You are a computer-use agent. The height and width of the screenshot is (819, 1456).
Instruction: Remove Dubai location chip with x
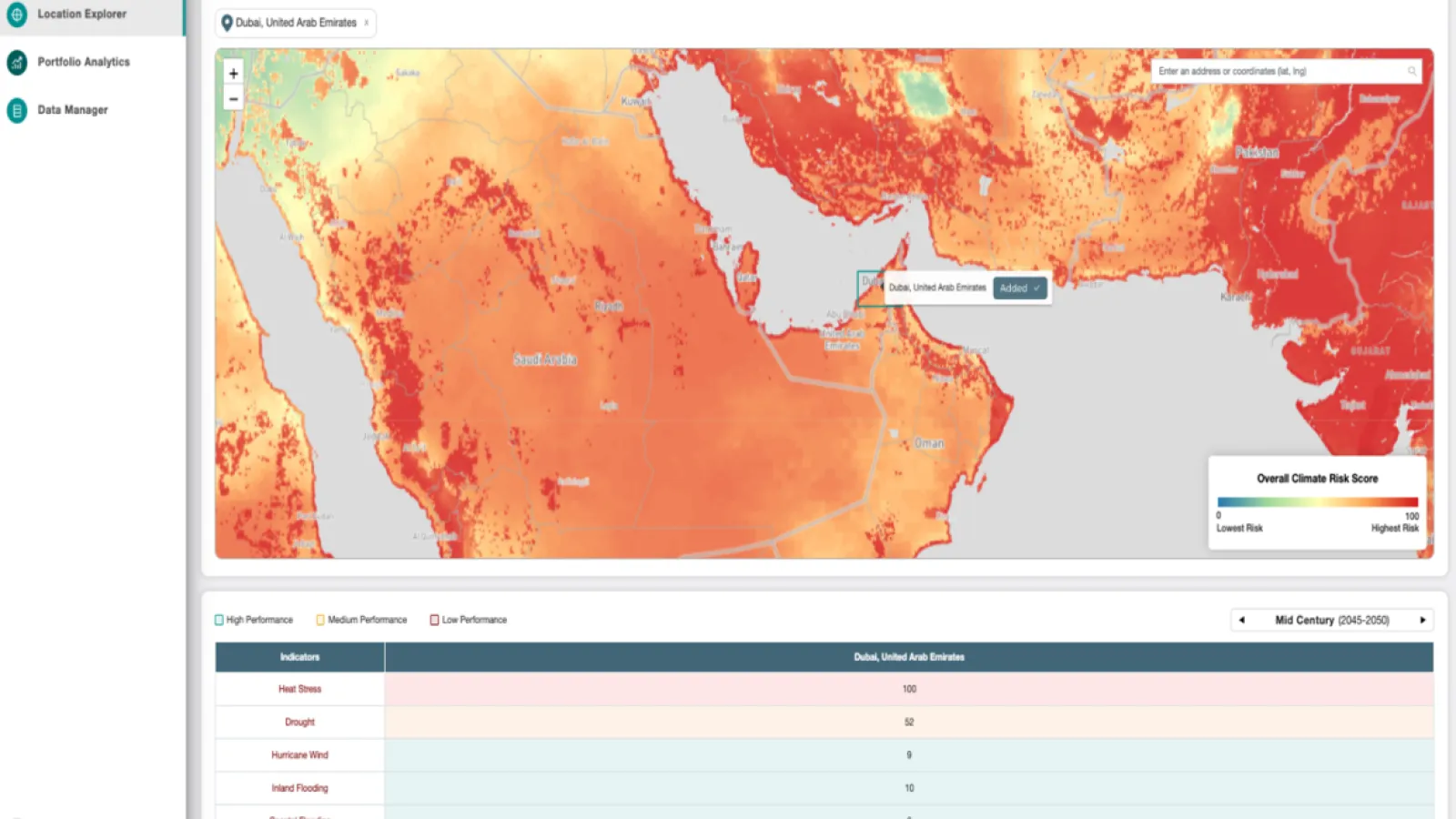(x=367, y=23)
